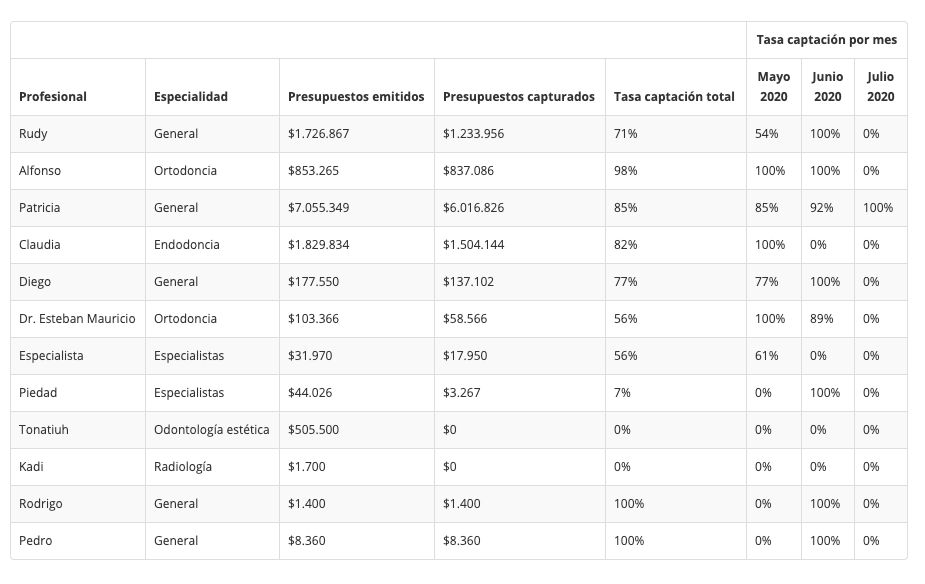Click the Junio 2020 column header
The image size is (925, 584).
[827, 87]
